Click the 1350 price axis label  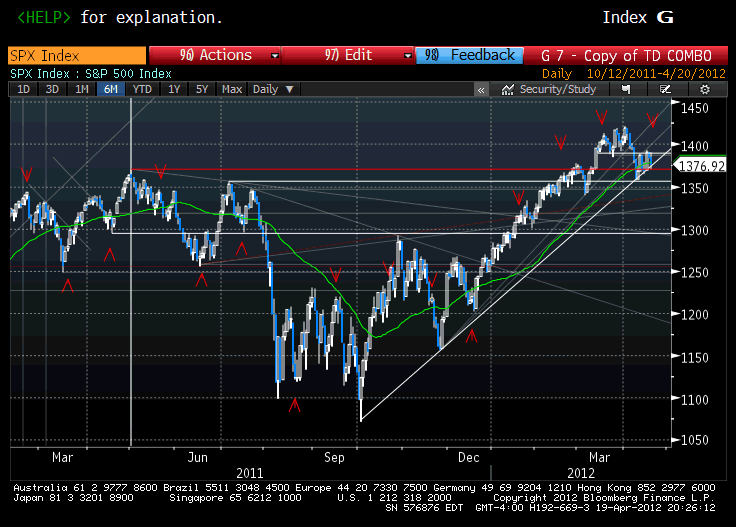pyautogui.click(x=695, y=188)
